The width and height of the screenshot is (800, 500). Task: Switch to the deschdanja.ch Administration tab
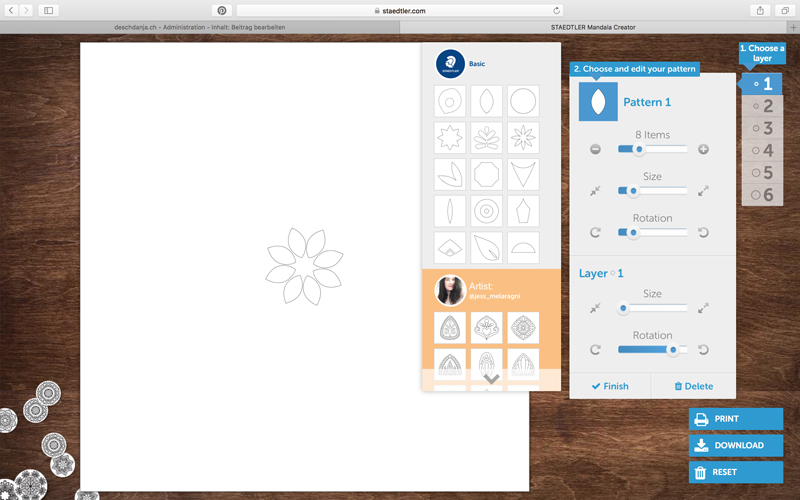pyautogui.click(x=200, y=27)
